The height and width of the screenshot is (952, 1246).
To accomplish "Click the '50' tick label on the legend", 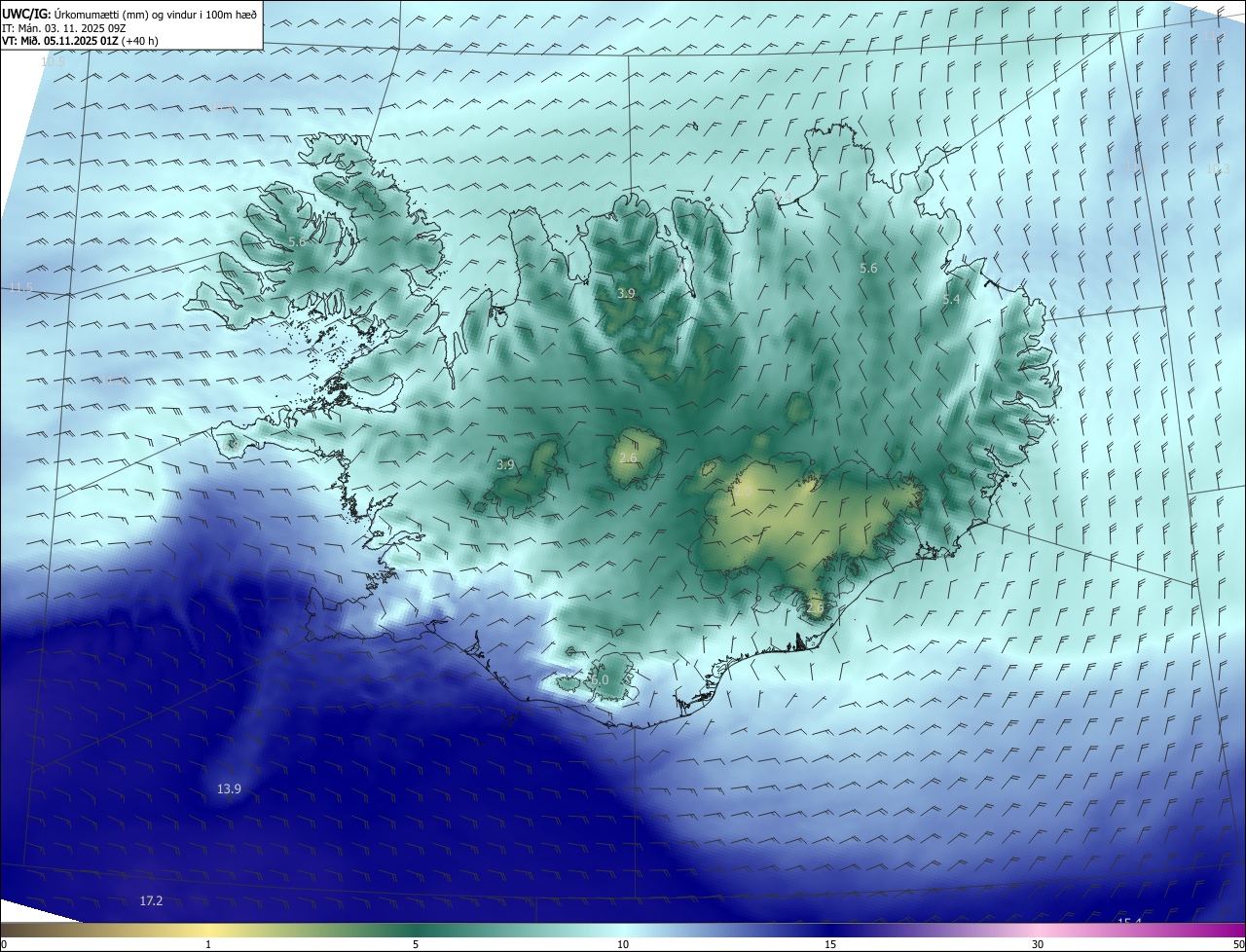I will [x=1237, y=944].
